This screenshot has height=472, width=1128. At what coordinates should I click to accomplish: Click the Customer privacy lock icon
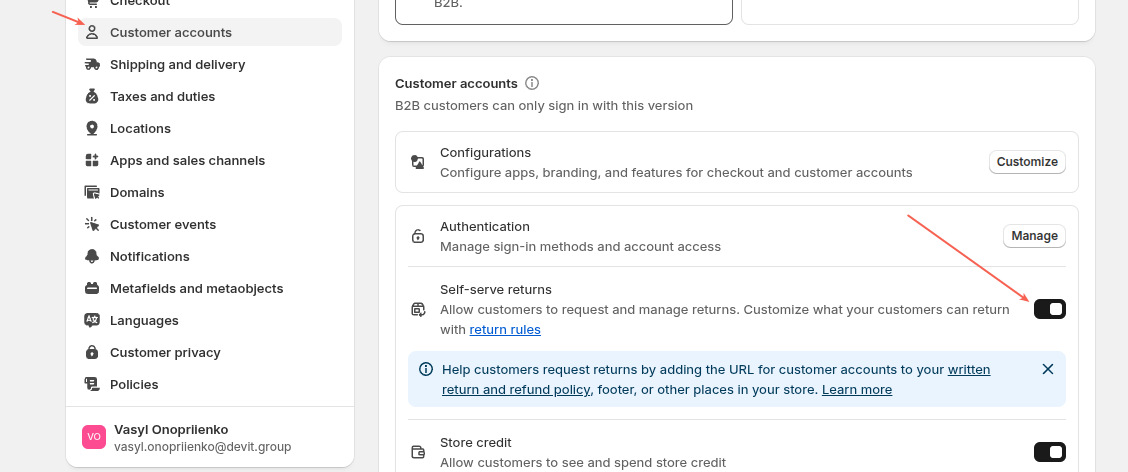[92, 352]
